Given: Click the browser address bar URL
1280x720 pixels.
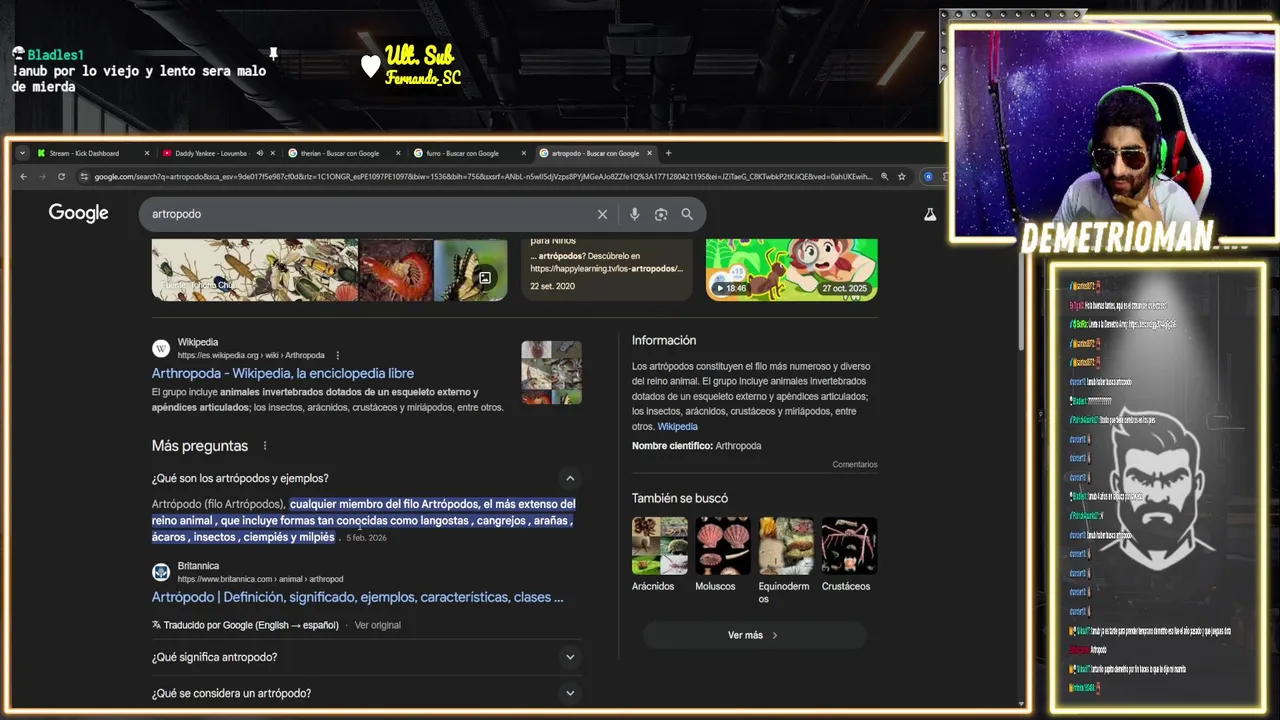Looking at the screenshot, I should [x=483, y=176].
